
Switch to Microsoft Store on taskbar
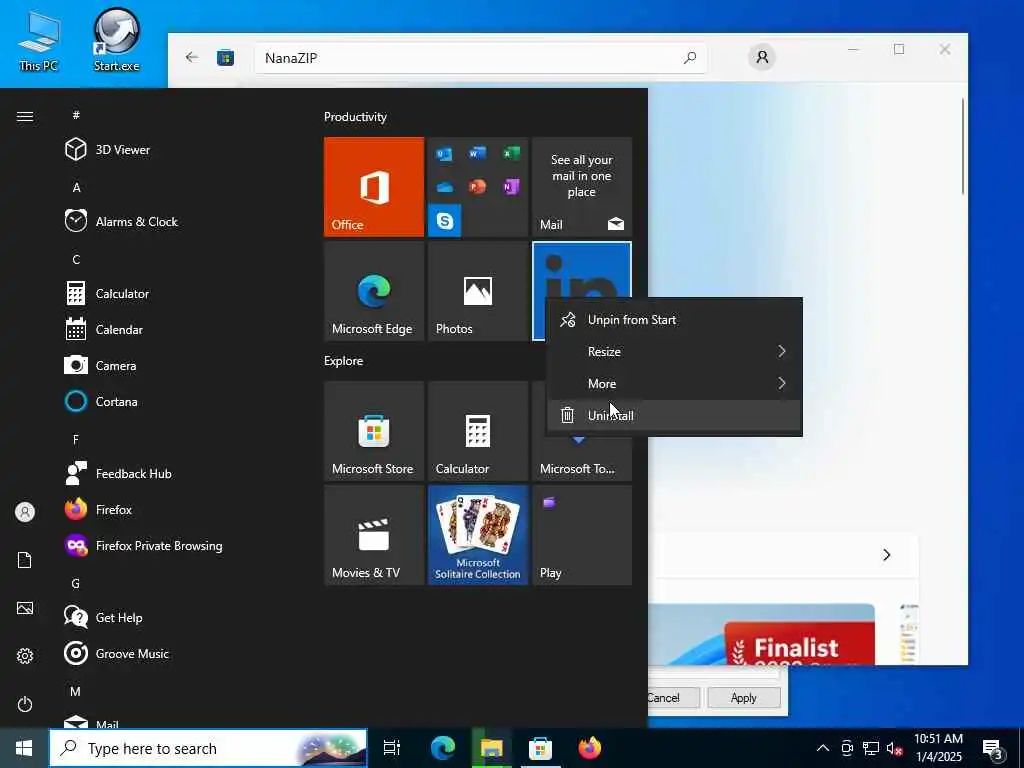tap(540, 748)
